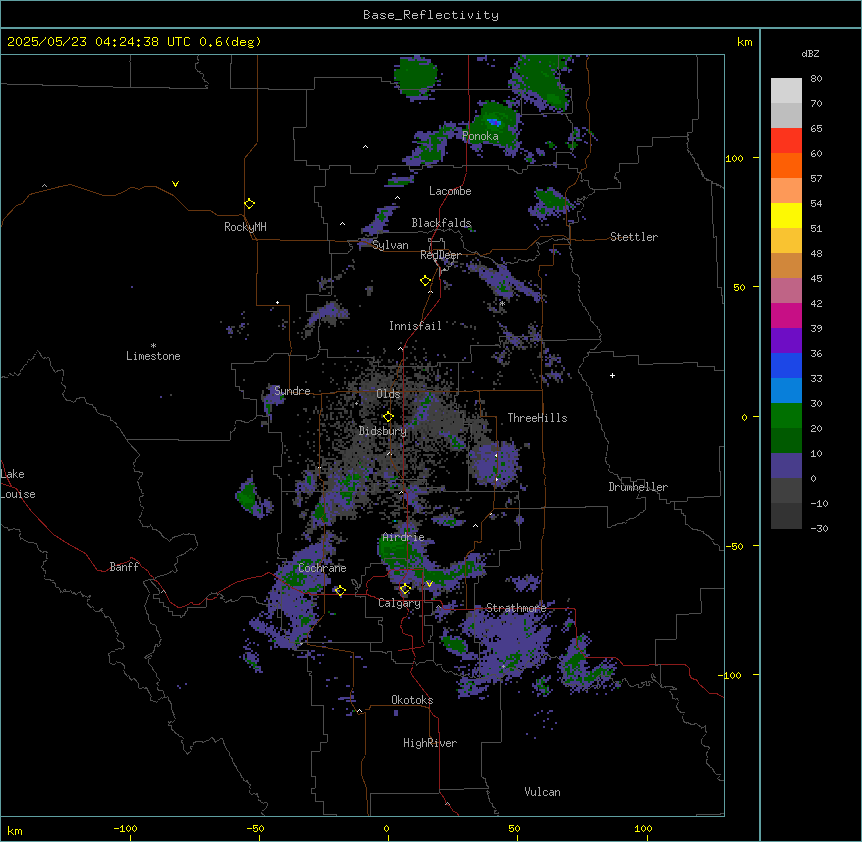862x842 pixels.
Task: Select the bright orange 57-60 dBZ swatch
Action: point(786,165)
